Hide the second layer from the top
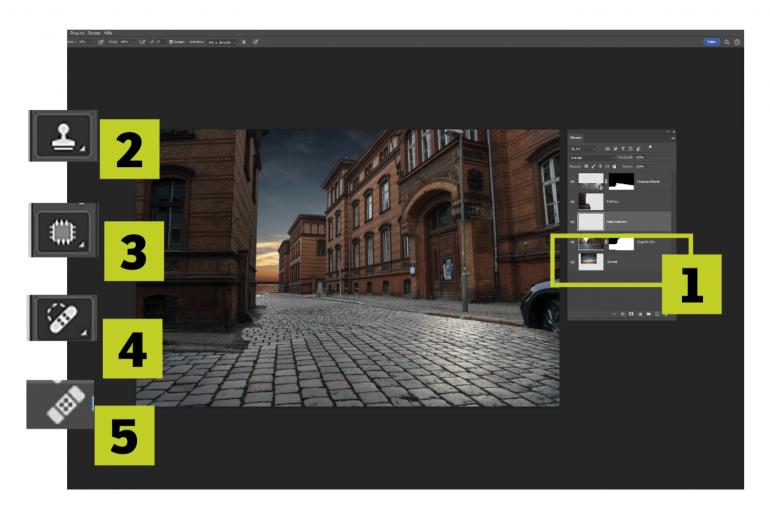 (572, 202)
